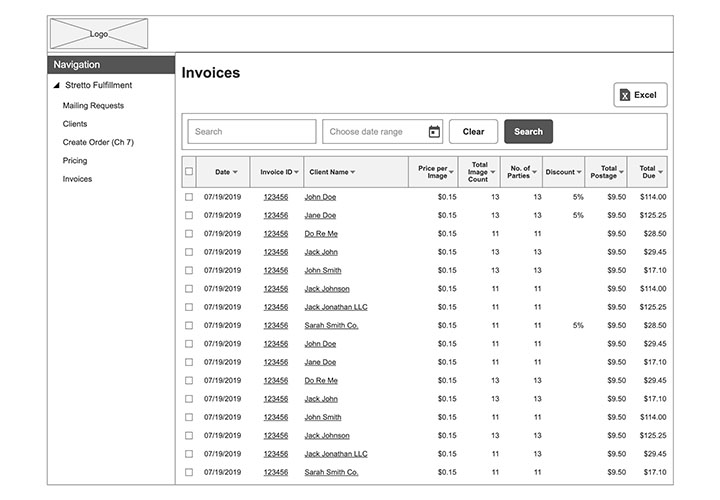
Task: Select Pricing in the navigation
Action: (75, 161)
